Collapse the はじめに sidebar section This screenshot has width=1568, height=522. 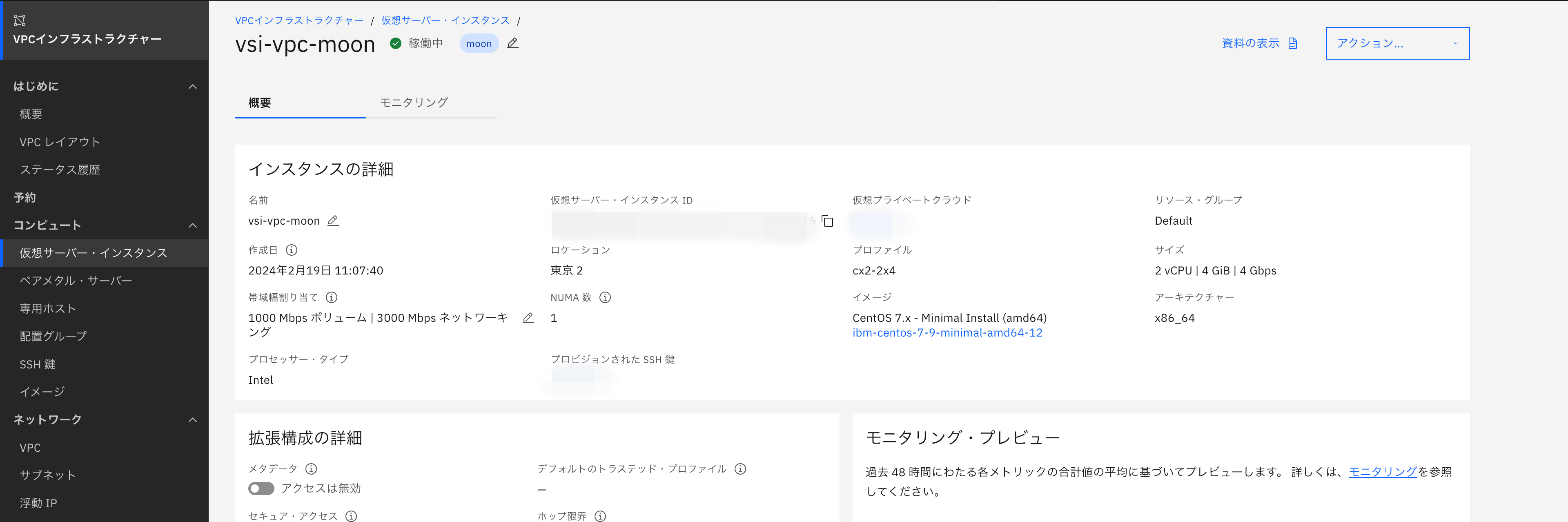point(193,86)
